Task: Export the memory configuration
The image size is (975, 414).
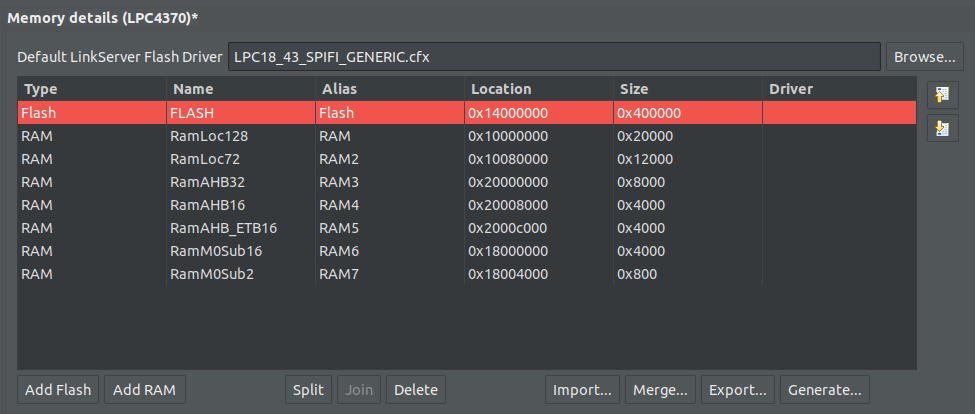Action: click(738, 389)
